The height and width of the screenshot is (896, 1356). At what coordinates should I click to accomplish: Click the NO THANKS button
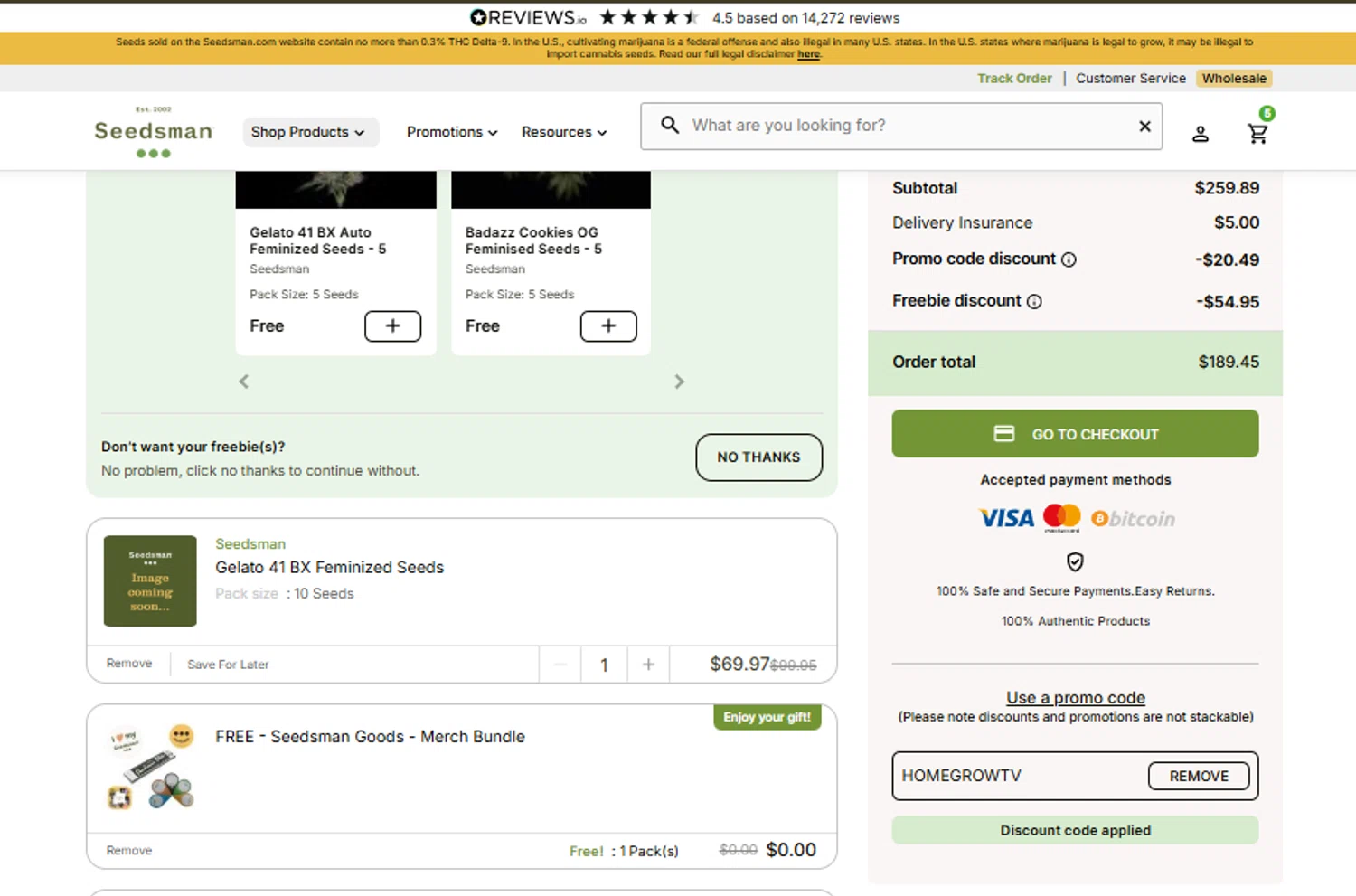tap(758, 457)
